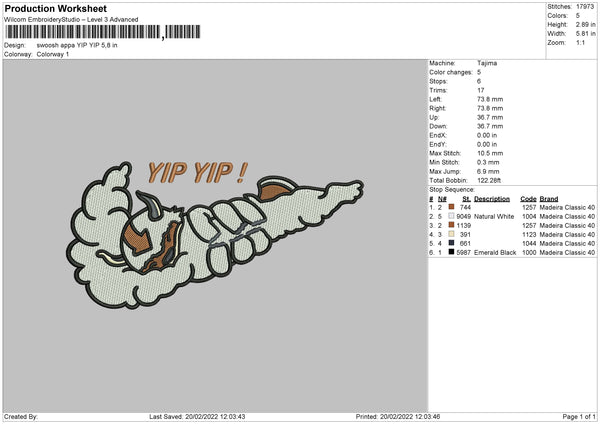Select 'Wilcom EmbroideryStudio – Level 3 Advanced' text
The image size is (600, 424).
71,20
